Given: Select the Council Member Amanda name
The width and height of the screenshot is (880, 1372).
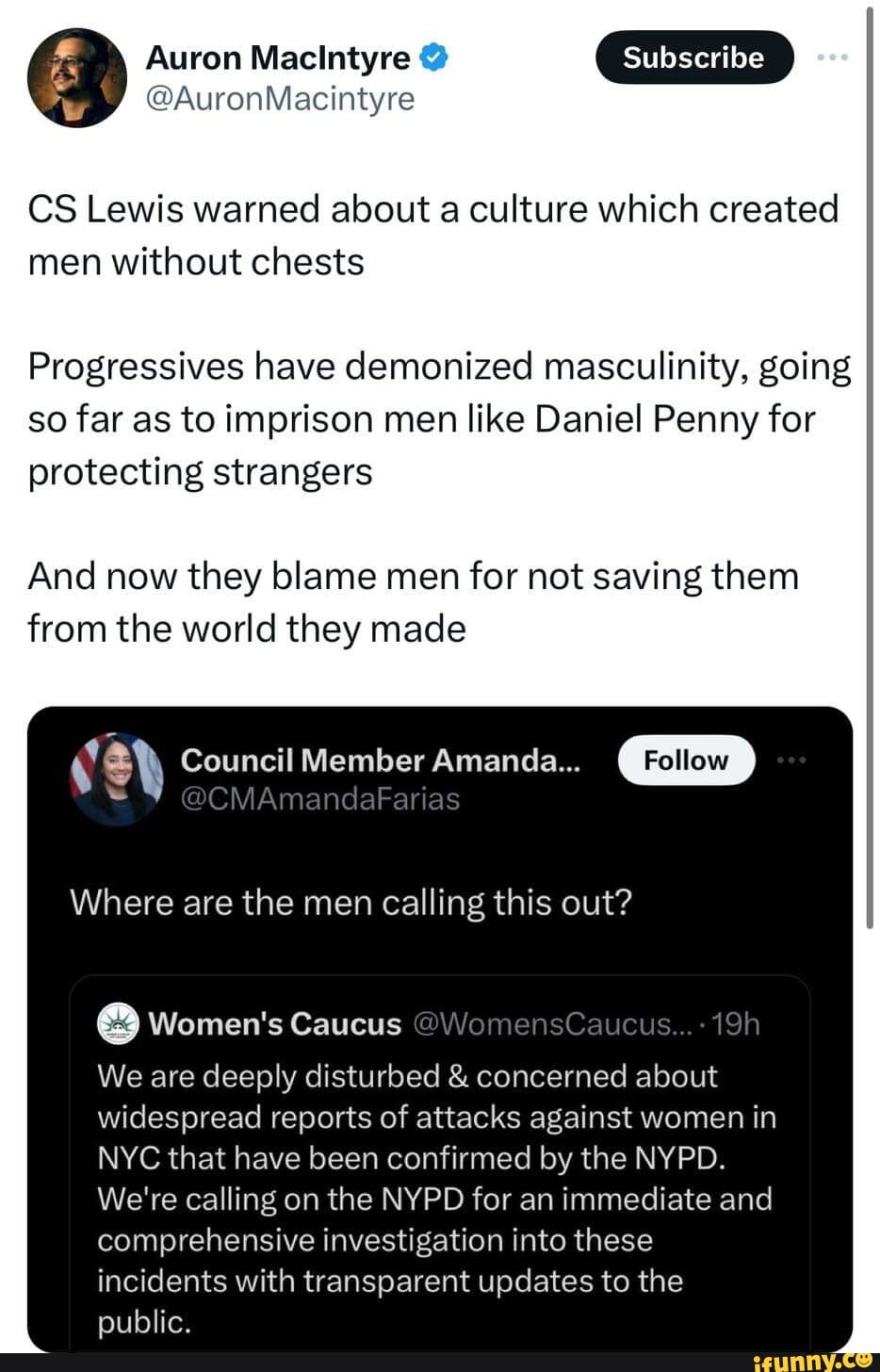Looking at the screenshot, I should [381, 760].
